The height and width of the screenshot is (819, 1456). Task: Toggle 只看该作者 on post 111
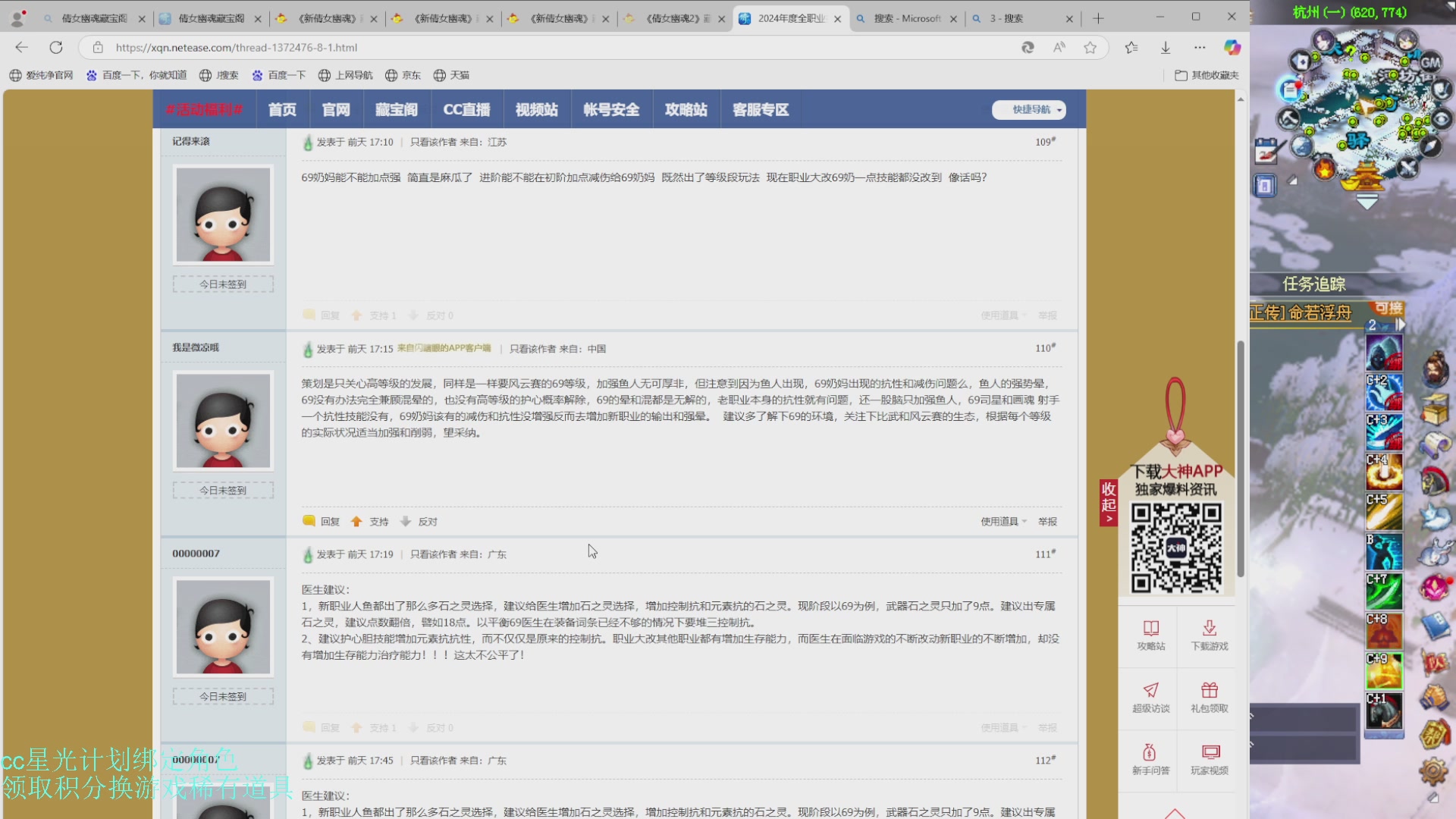click(433, 554)
